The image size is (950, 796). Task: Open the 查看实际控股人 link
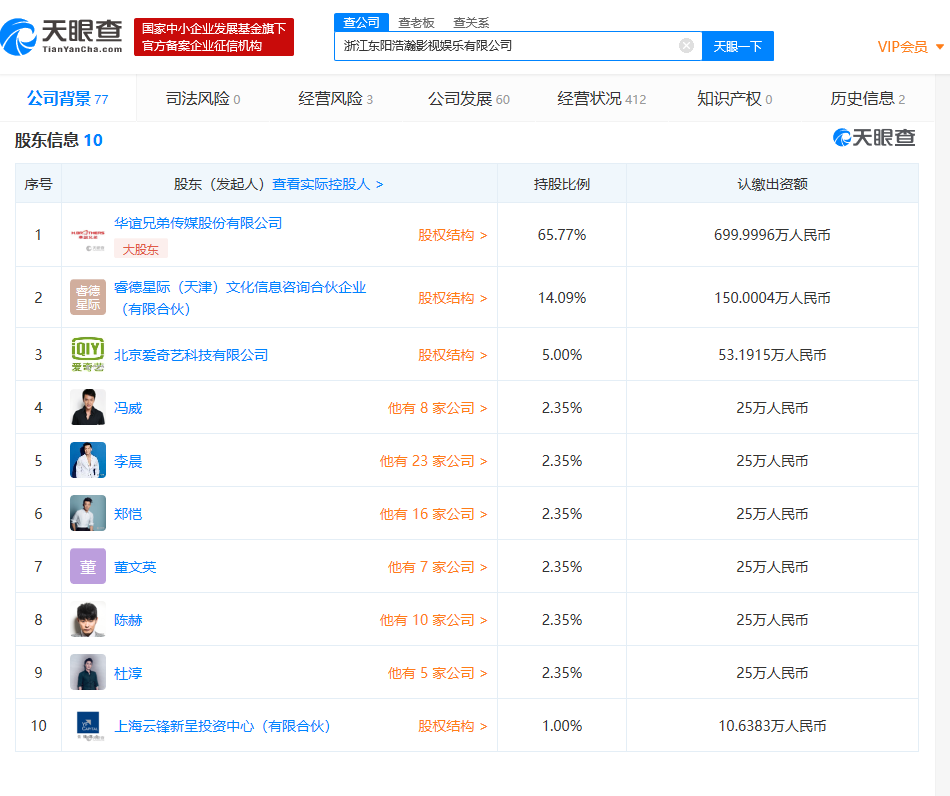click(327, 184)
